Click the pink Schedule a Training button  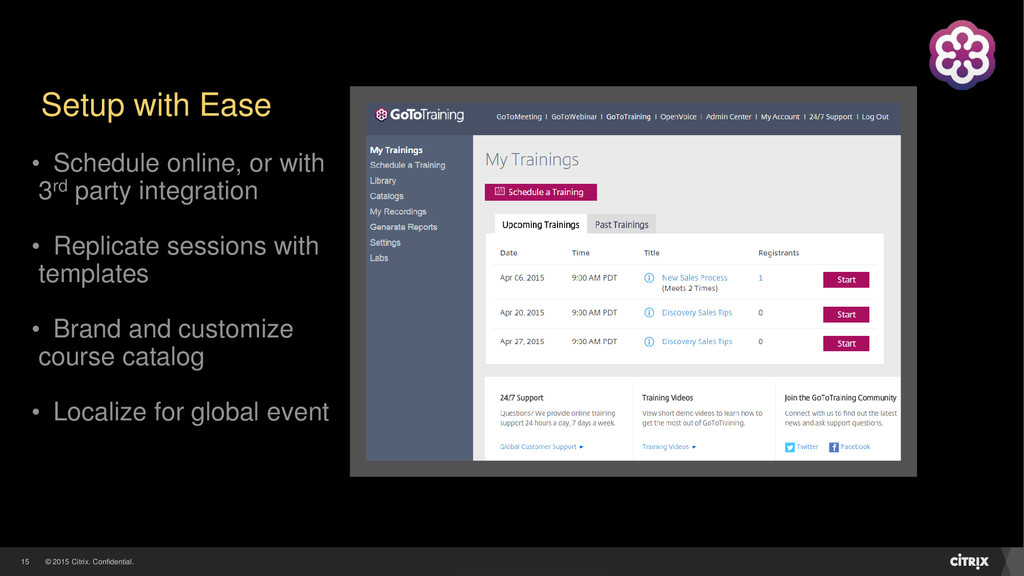[540, 192]
